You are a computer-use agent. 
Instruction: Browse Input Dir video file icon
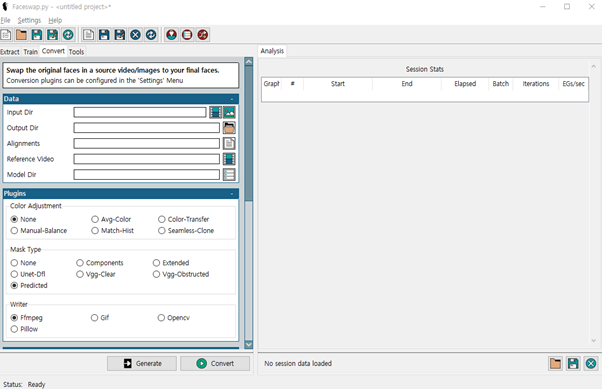[x=215, y=113]
